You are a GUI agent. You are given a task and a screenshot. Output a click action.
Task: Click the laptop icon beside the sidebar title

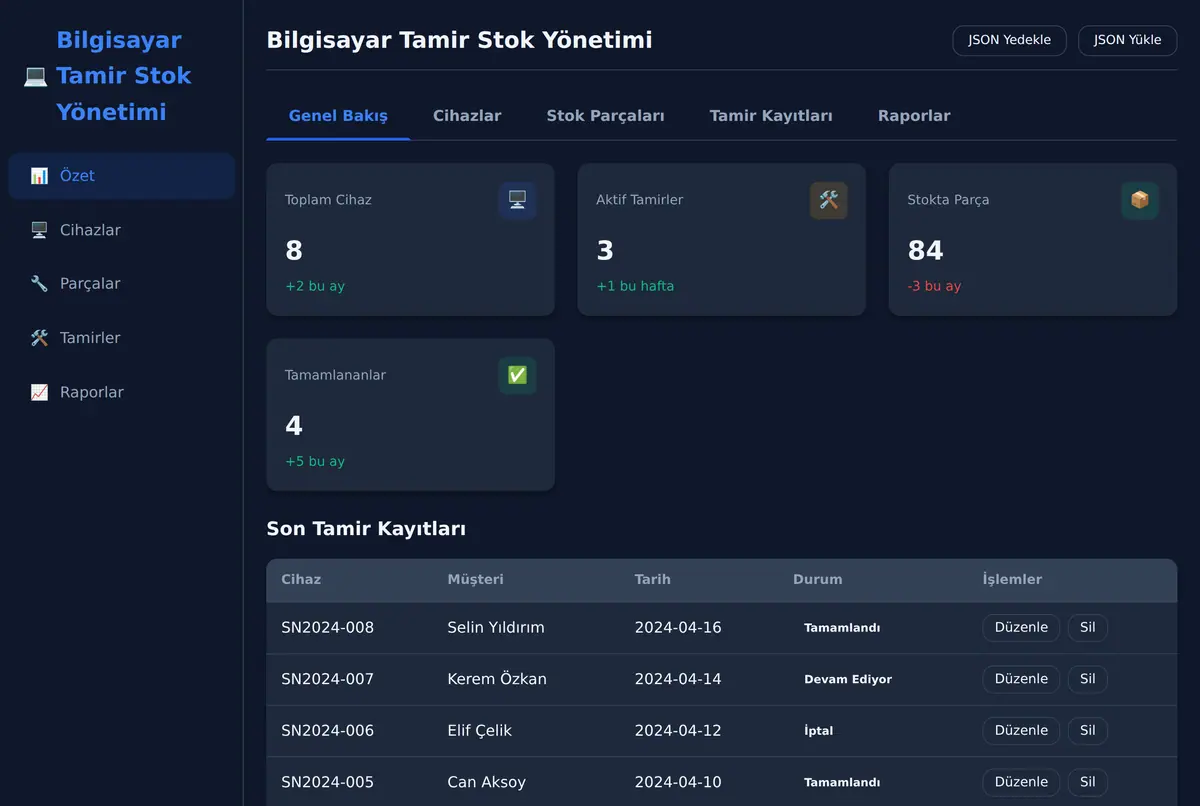(x=36, y=76)
